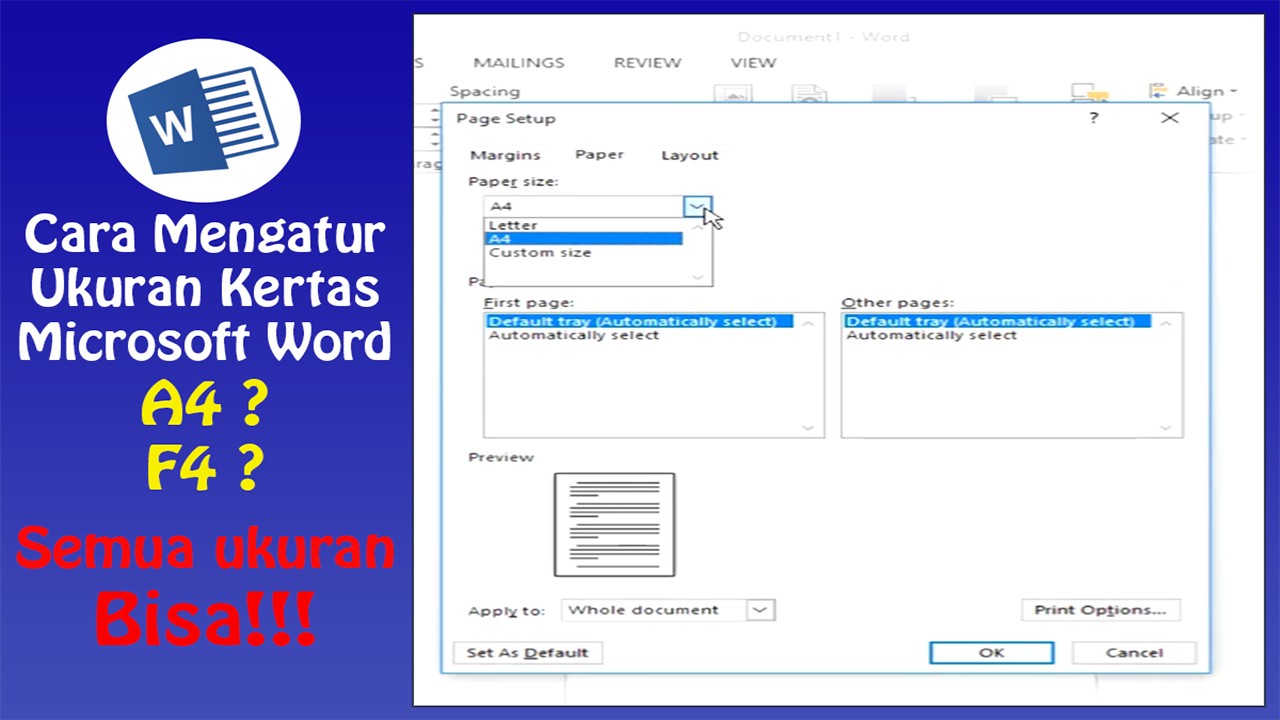
Task: Switch to the Margins tab
Action: pos(505,155)
